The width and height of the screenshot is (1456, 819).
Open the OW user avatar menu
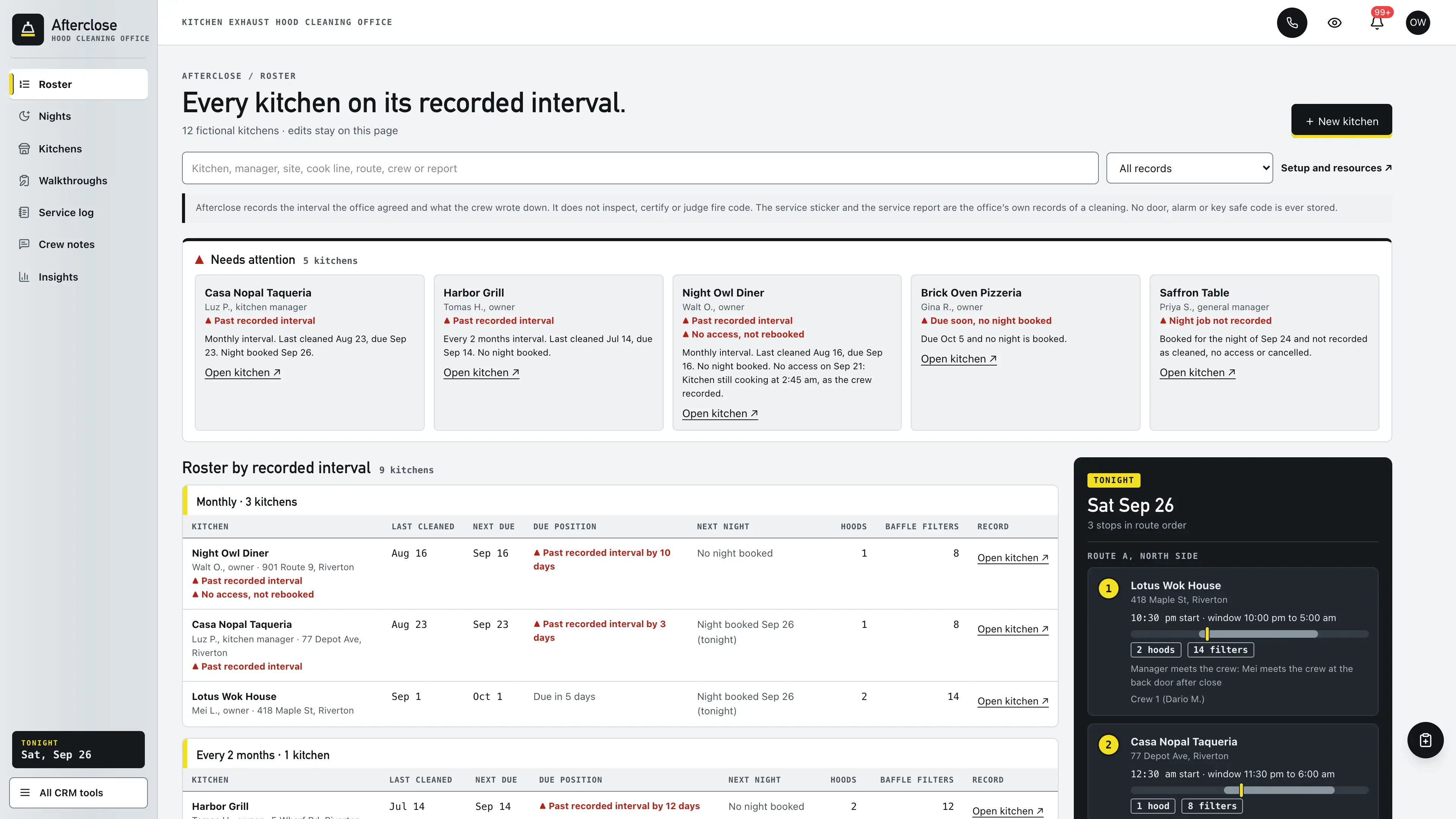pos(1418,23)
